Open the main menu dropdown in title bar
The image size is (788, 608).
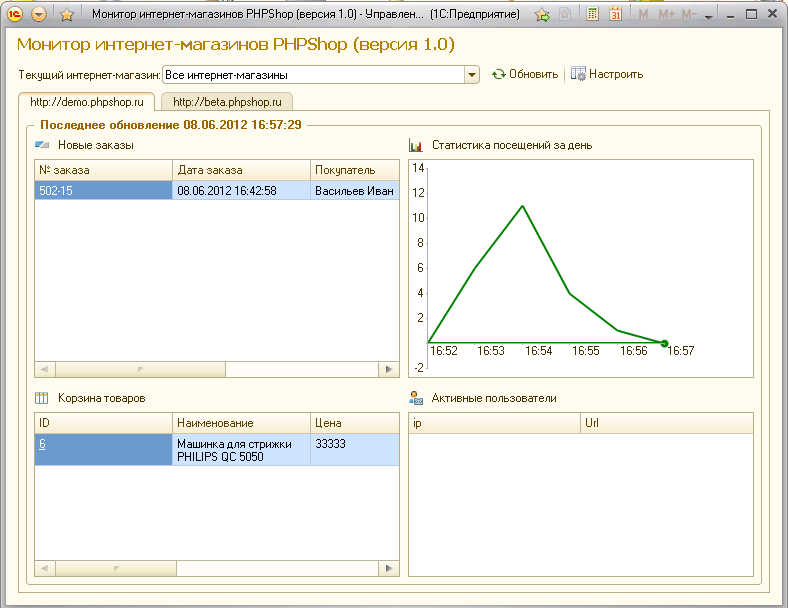coord(39,15)
